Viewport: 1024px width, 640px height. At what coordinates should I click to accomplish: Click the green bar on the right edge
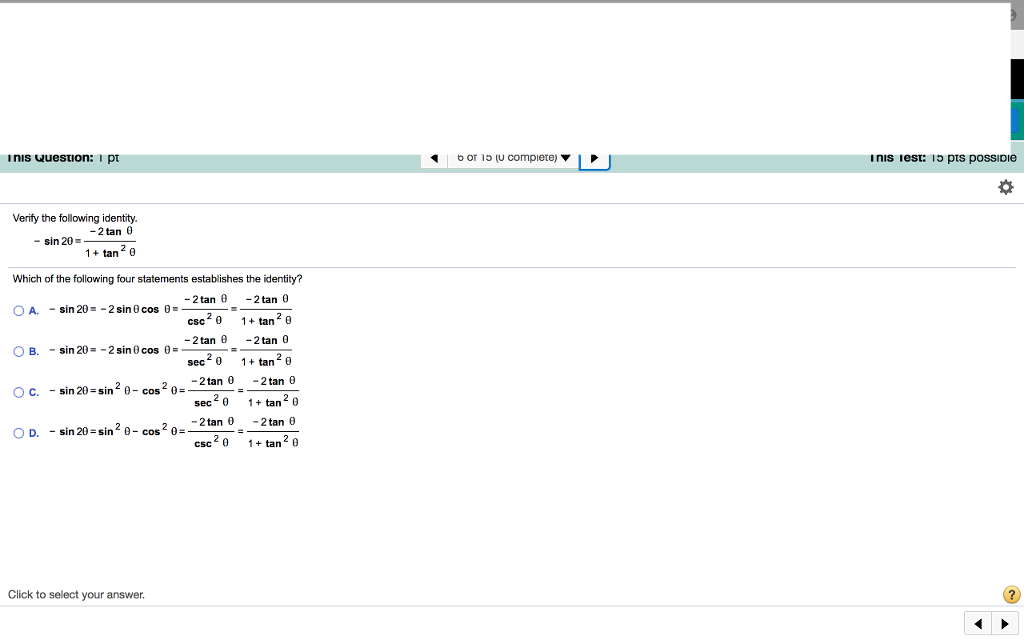1018,118
